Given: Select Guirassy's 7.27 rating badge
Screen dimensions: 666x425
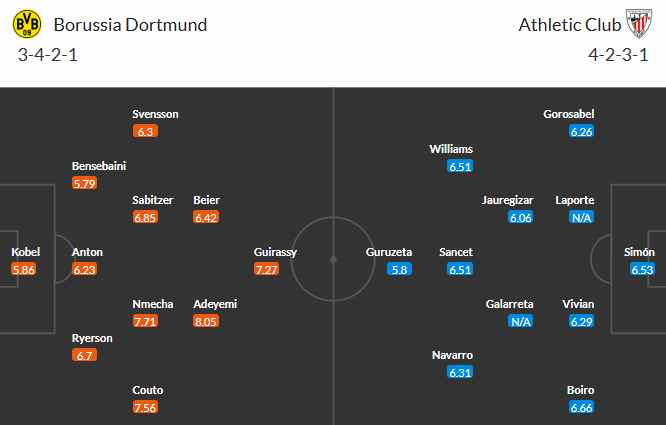Looking at the screenshot, I should coord(267,270).
